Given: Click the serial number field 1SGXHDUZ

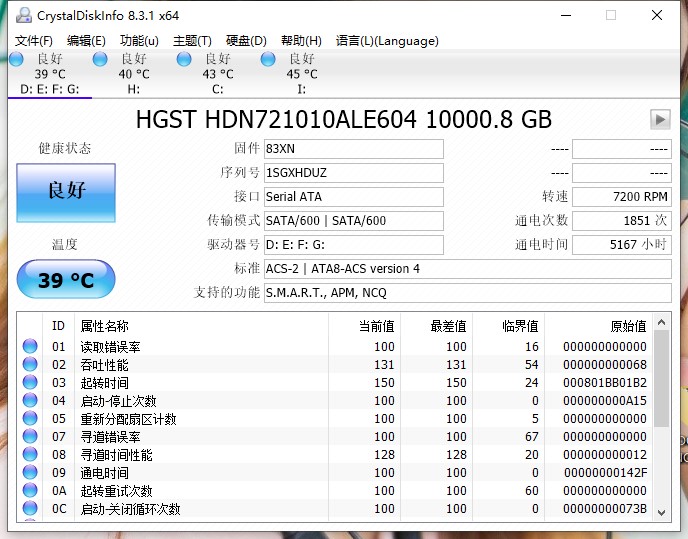Looking at the screenshot, I should [x=353, y=173].
